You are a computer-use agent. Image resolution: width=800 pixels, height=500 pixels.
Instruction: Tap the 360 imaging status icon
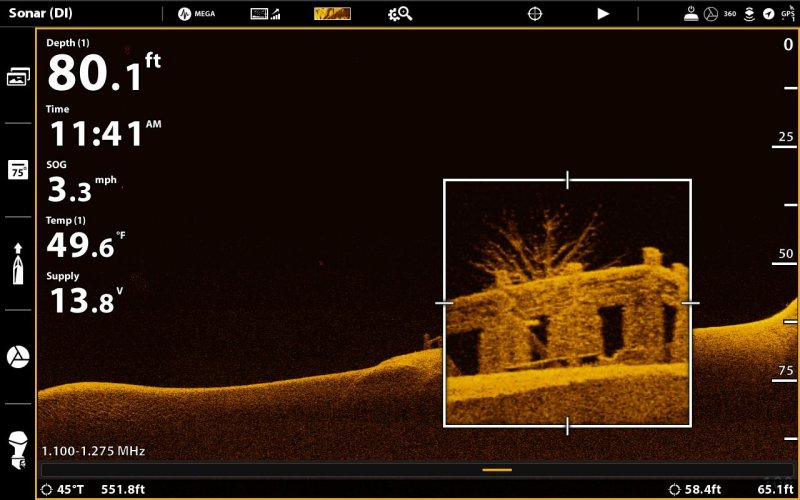click(x=729, y=14)
